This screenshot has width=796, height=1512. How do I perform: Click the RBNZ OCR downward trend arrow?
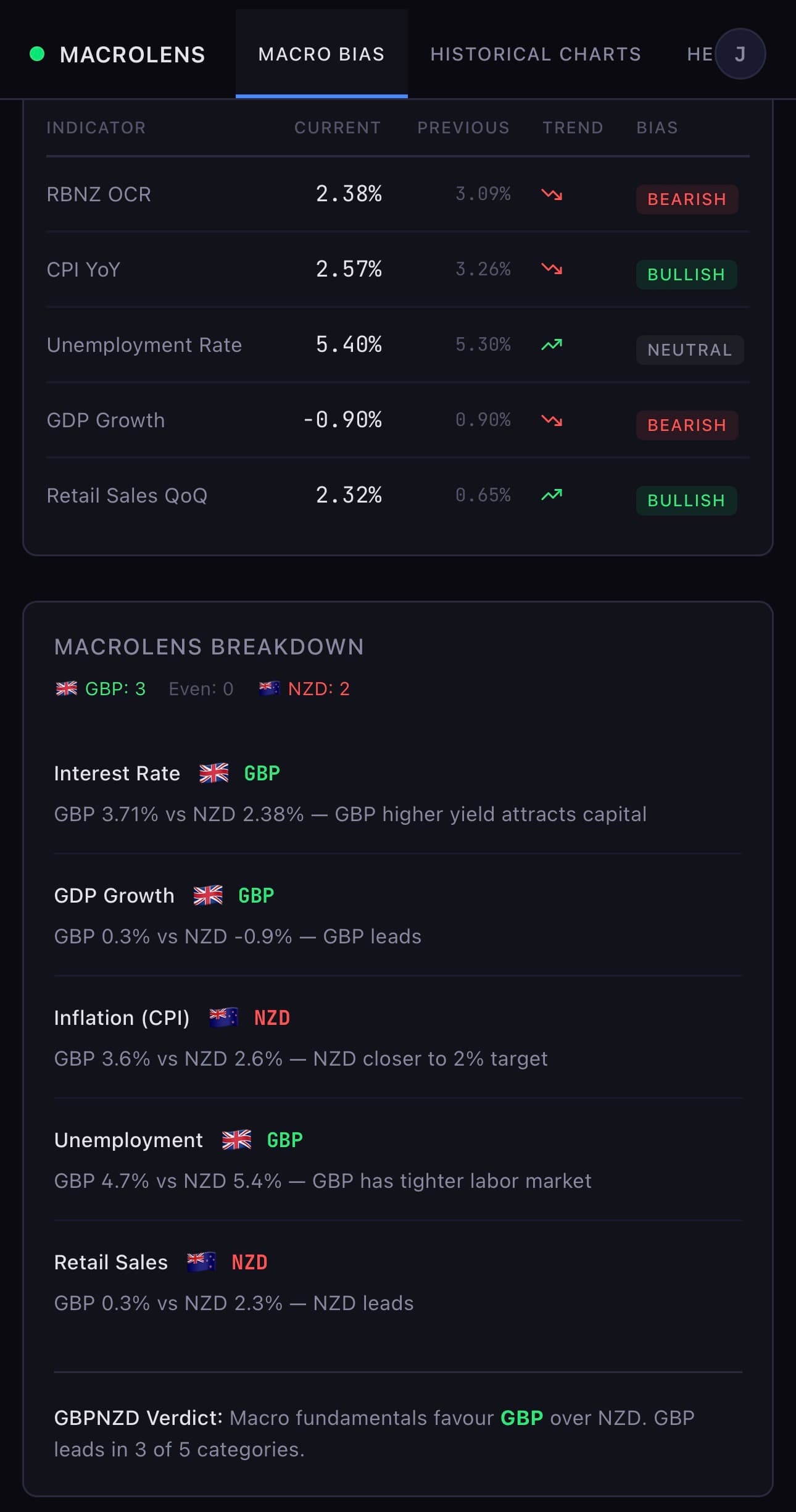tap(552, 194)
